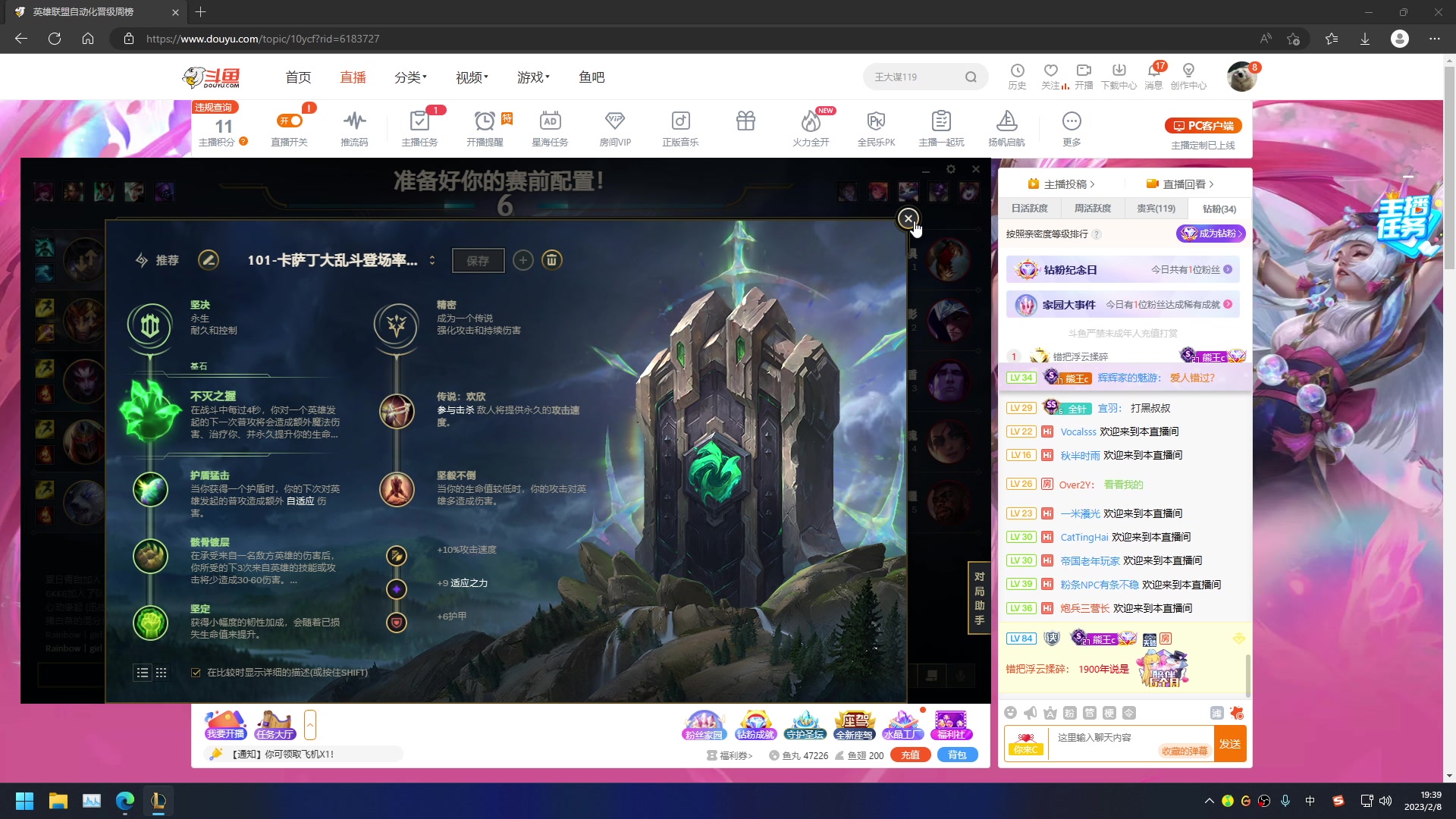Open 正版音乐 from the top toolbar
Screen dimensions: 1456x819
click(680, 121)
